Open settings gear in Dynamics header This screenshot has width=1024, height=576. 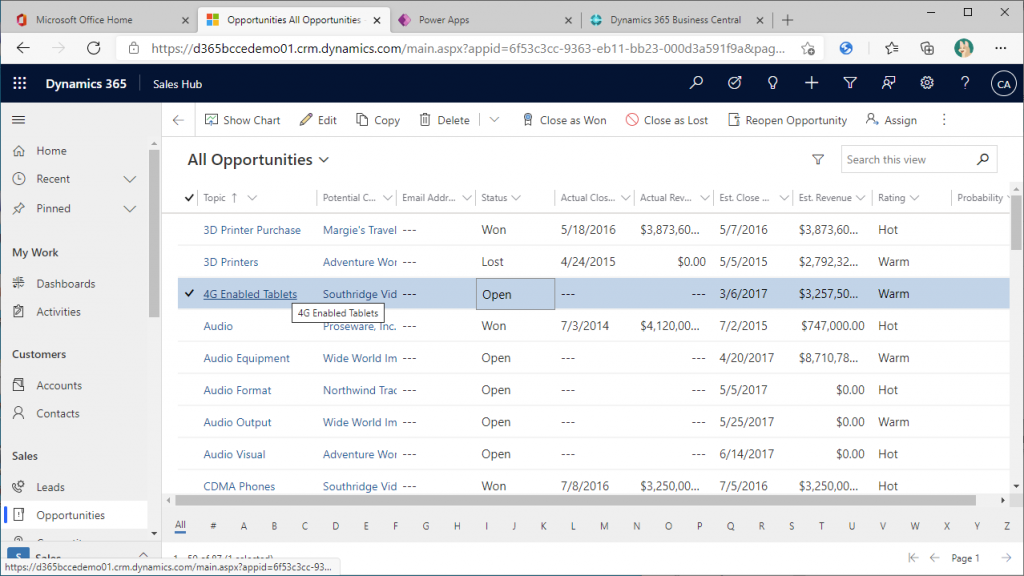tap(927, 83)
